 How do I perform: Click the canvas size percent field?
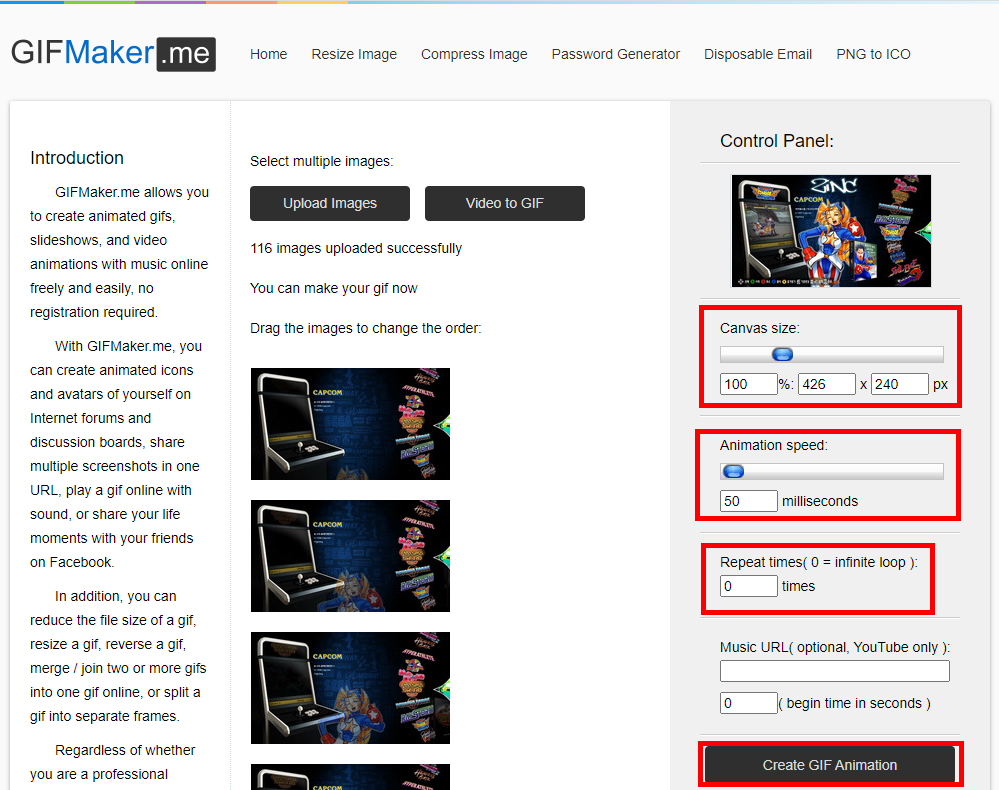749,384
